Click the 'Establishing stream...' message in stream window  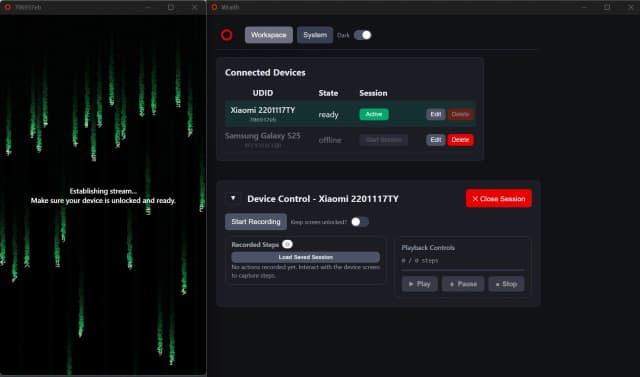103,191
